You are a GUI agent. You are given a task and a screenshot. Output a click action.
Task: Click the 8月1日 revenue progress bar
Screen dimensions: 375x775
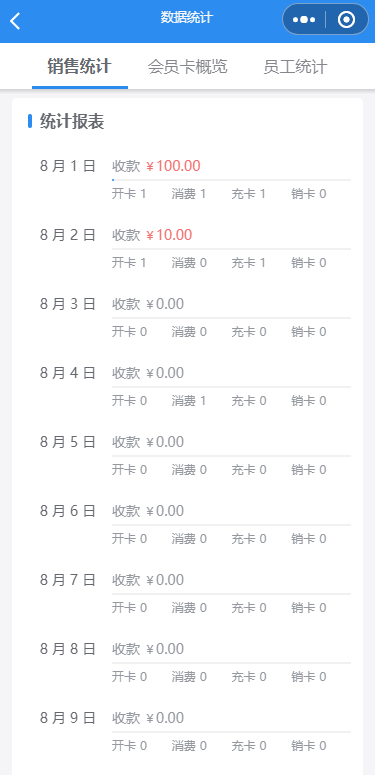(x=231, y=180)
